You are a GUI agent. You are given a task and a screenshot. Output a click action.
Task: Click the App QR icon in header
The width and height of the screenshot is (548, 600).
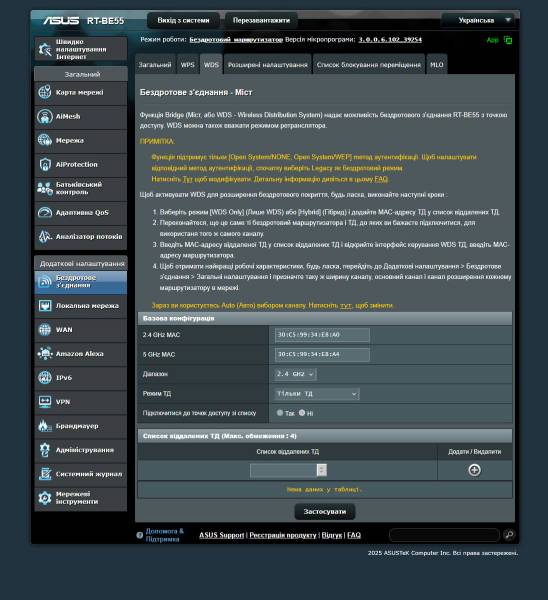(x=508, y=40)
